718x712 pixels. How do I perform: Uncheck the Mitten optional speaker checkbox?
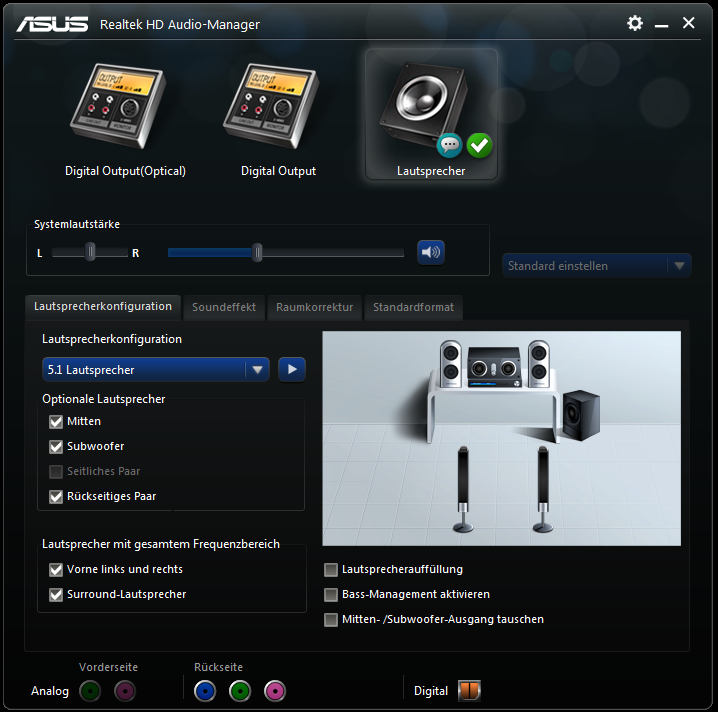pyautogui.click(x=56, y=422)
